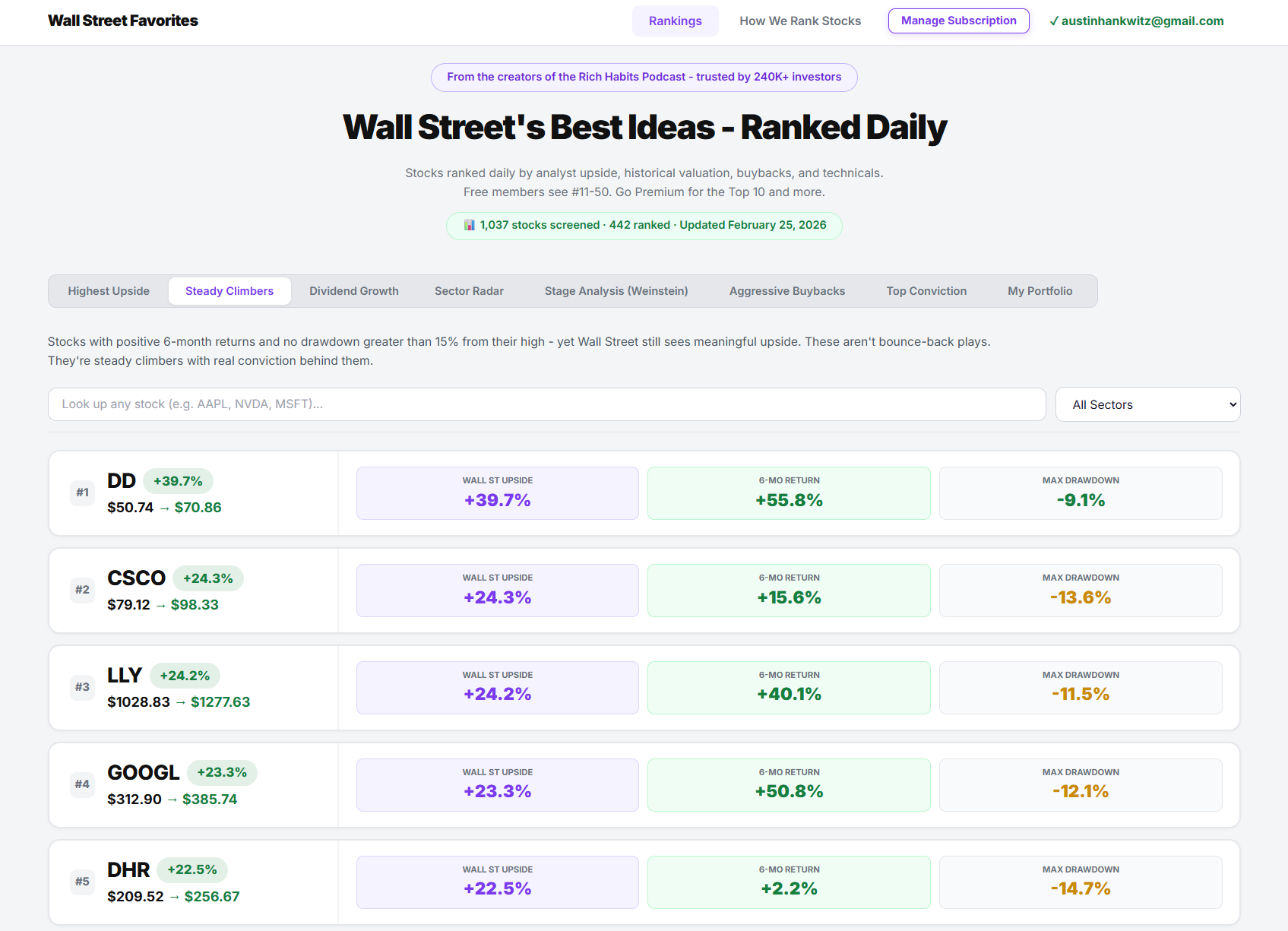
Task: Switch to the Aggressive Buybacks tab
Action: click(787, 291)
